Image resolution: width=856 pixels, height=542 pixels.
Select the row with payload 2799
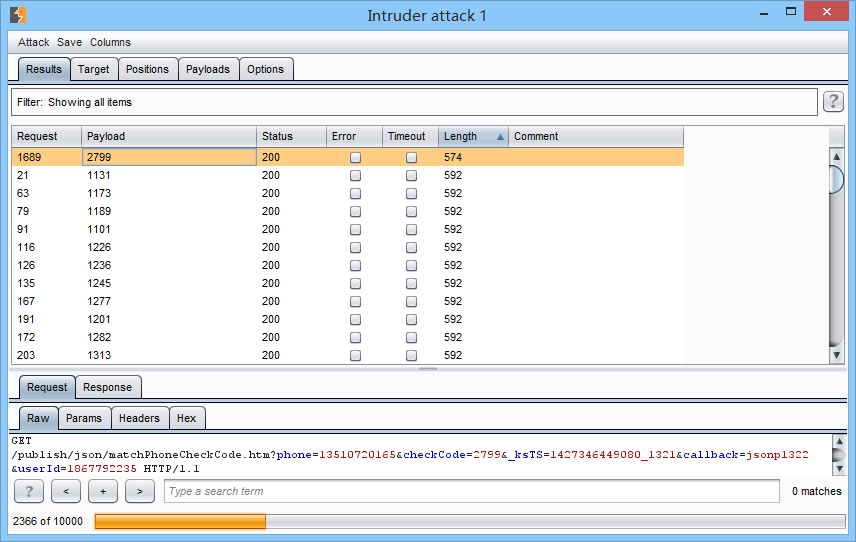(x=348, y=157)
